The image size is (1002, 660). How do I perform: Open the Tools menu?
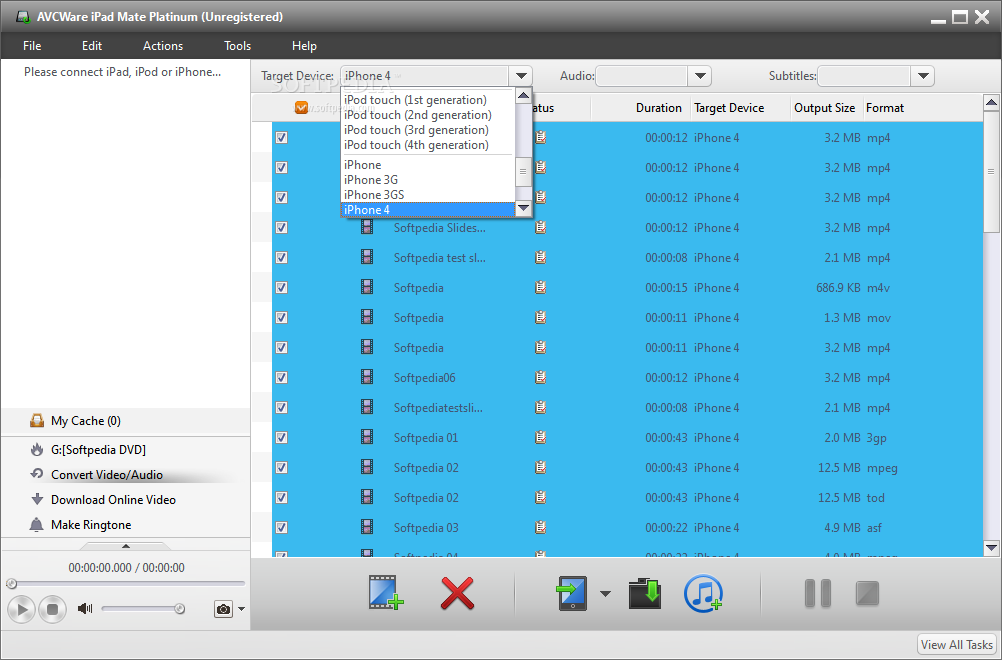[x=238, y=46]
